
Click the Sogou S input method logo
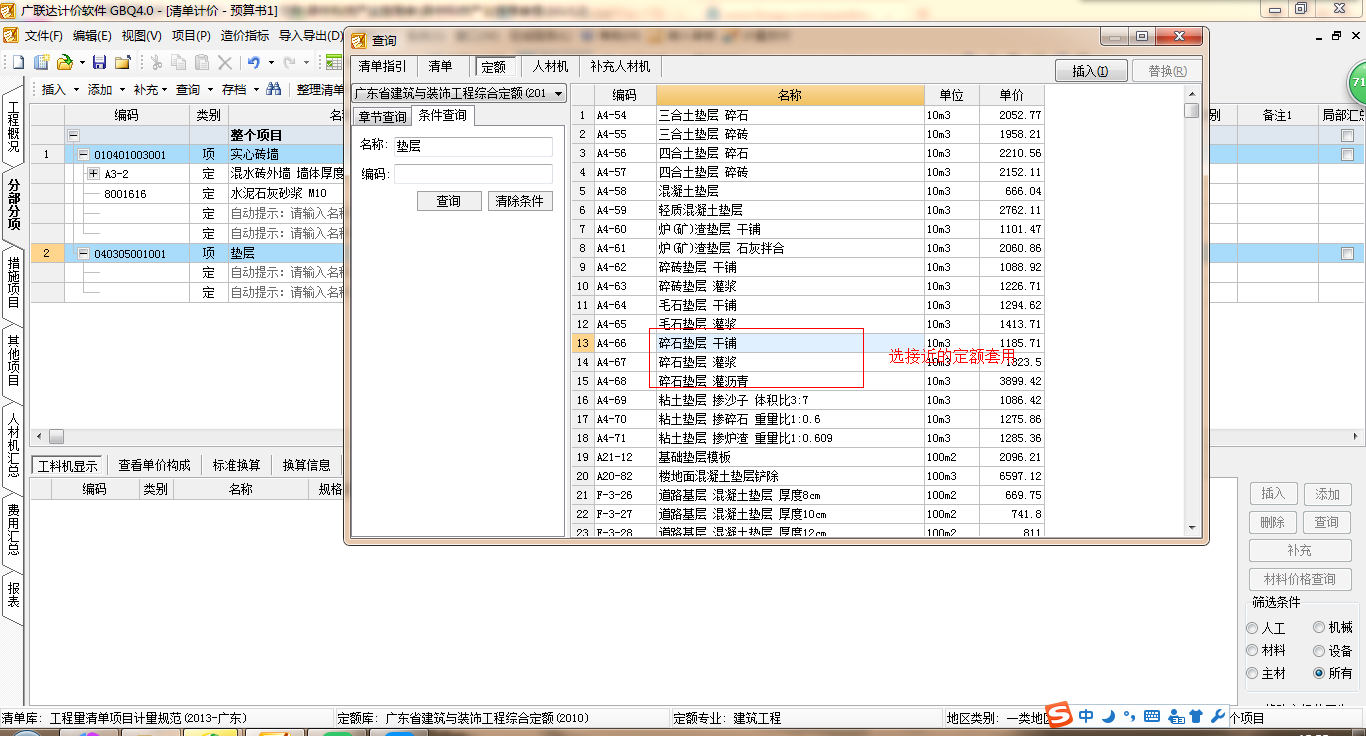point(1059,715)
